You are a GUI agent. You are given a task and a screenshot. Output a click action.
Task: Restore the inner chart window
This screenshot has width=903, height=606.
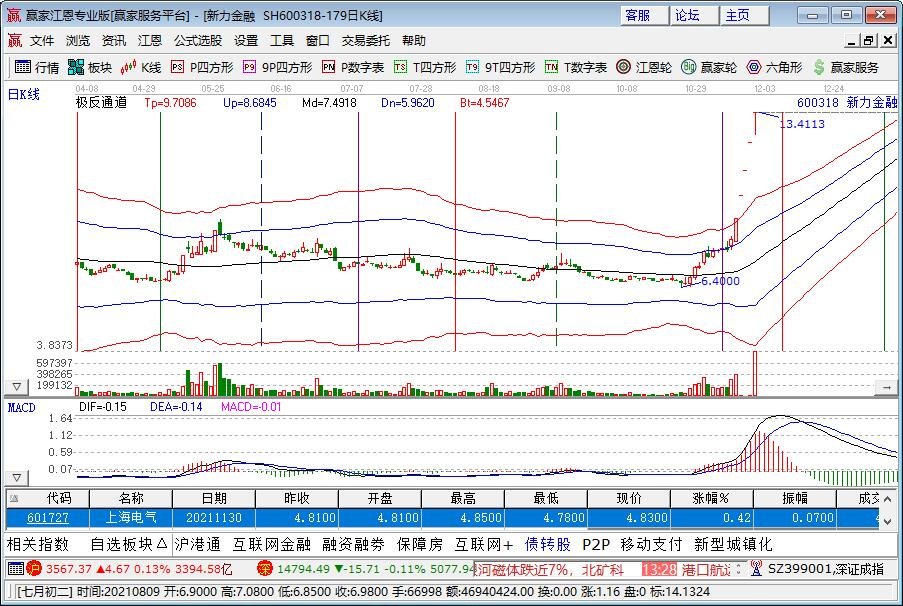[868, 40]
